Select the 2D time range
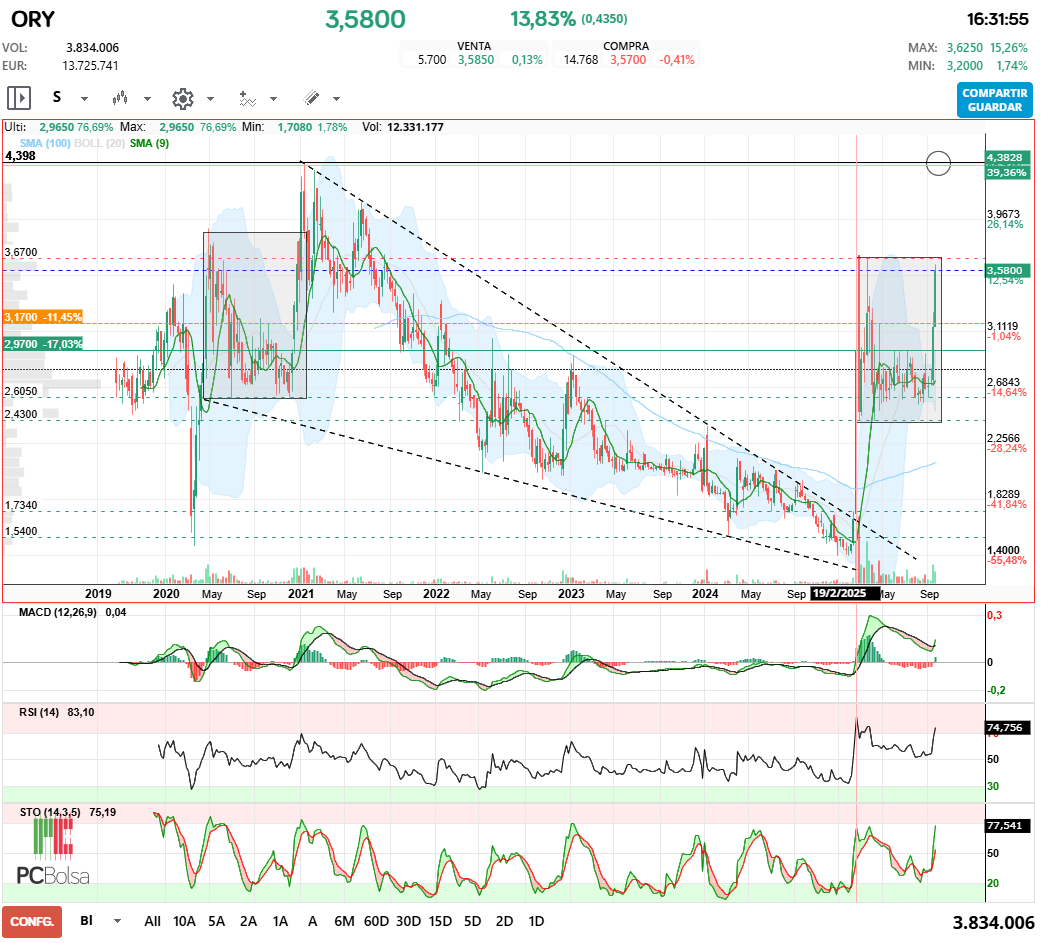Viewport: 1048px width, 943px height. [505, 921]
